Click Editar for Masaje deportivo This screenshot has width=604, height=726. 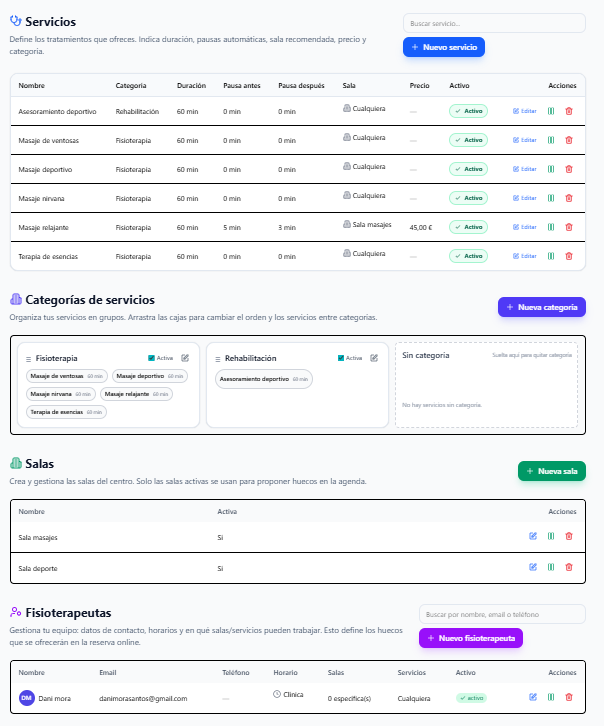pos(525,169)
